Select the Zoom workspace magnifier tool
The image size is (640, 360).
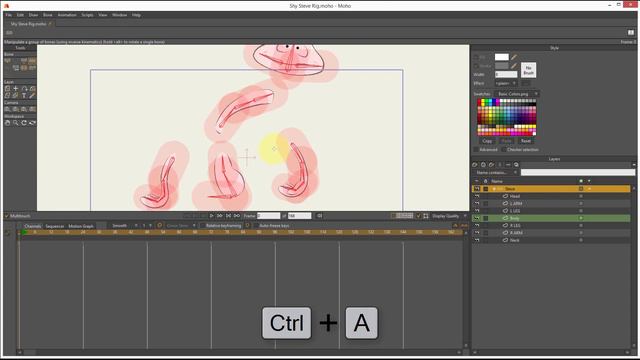[16, 122]
